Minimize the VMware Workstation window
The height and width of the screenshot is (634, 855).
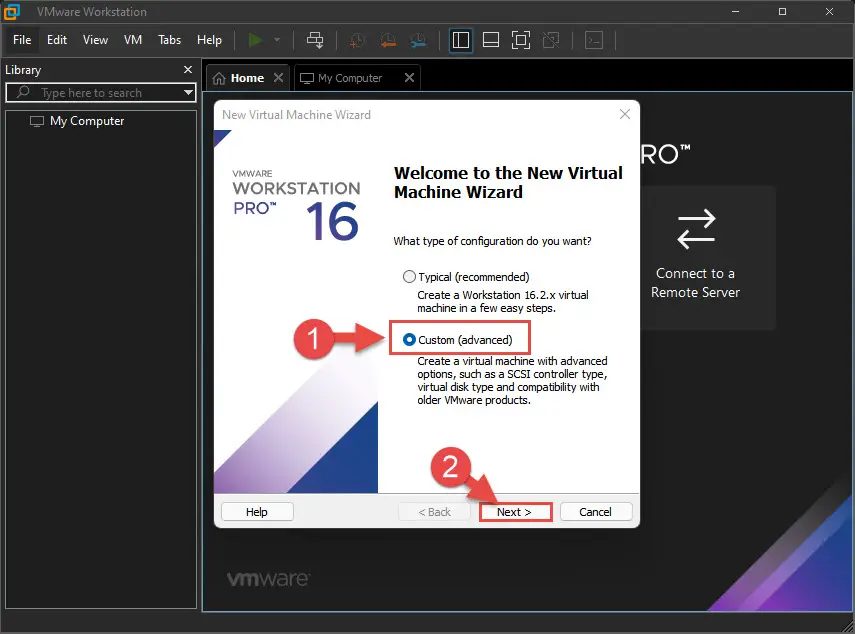click(x=736, y=11)
